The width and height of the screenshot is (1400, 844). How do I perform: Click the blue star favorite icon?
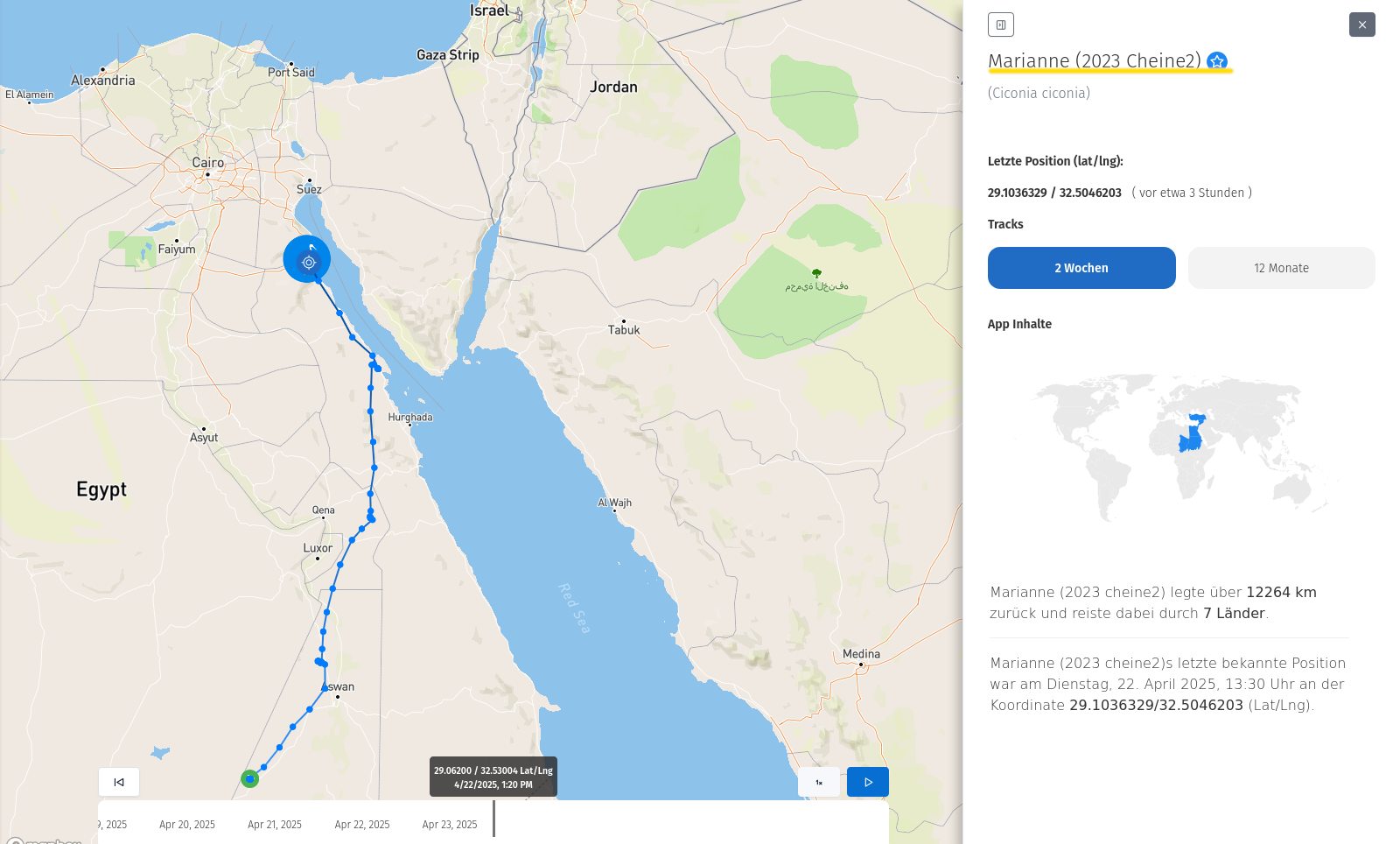pos(1216,61)
